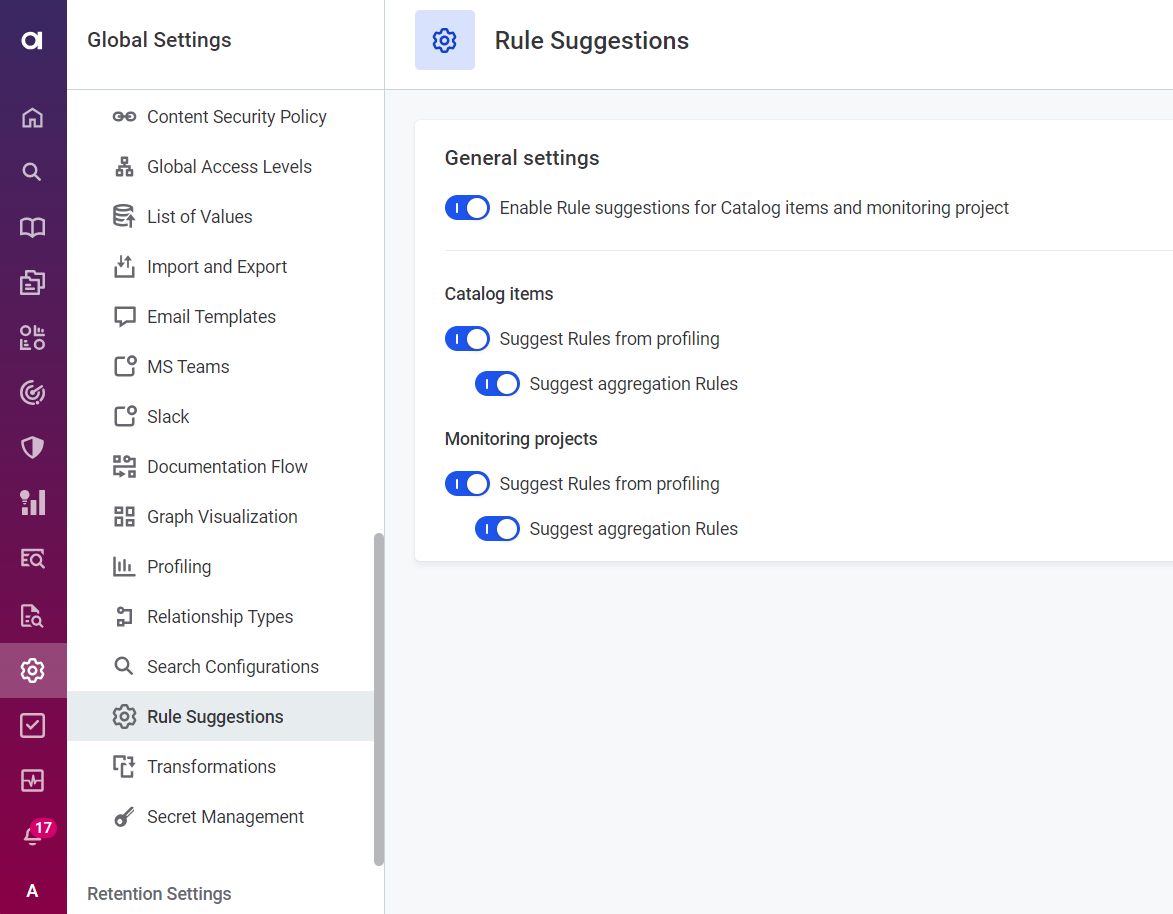The image size is (1173, 914).
Task: Open the monitoring pulse icon in rail
Action: [32, 780]
